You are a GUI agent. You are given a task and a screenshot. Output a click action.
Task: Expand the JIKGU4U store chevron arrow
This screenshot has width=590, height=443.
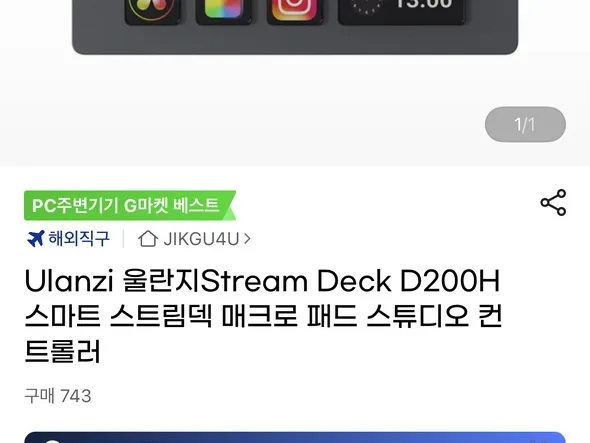(247, 239)
